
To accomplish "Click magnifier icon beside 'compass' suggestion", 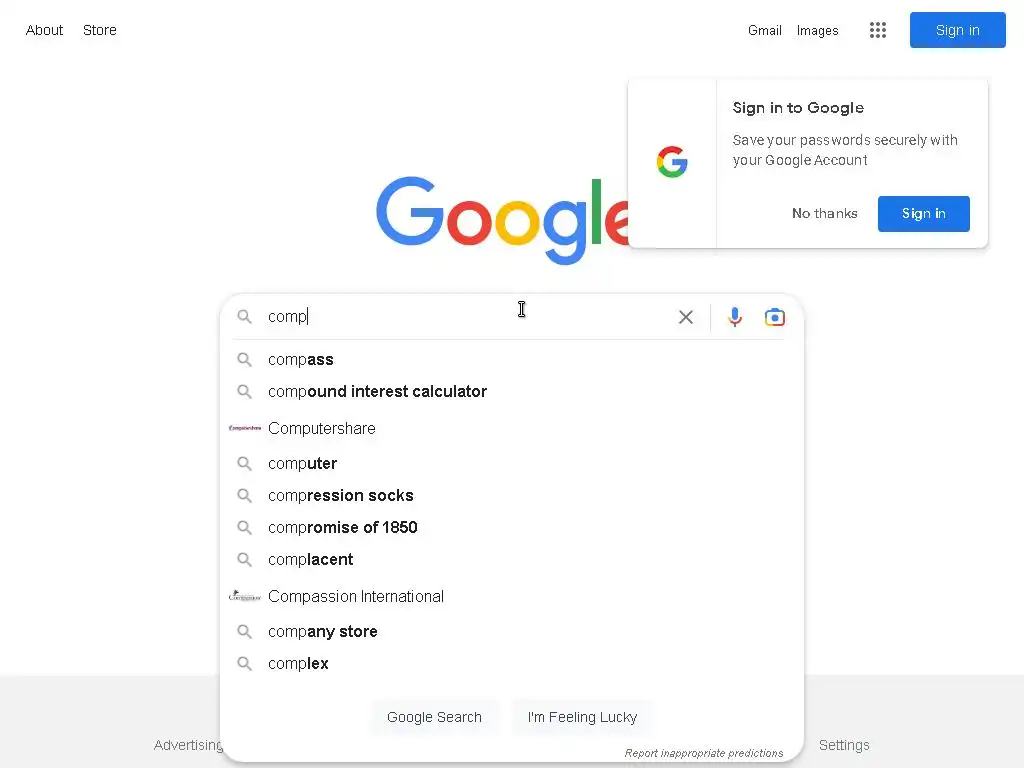I will (244, 360).
